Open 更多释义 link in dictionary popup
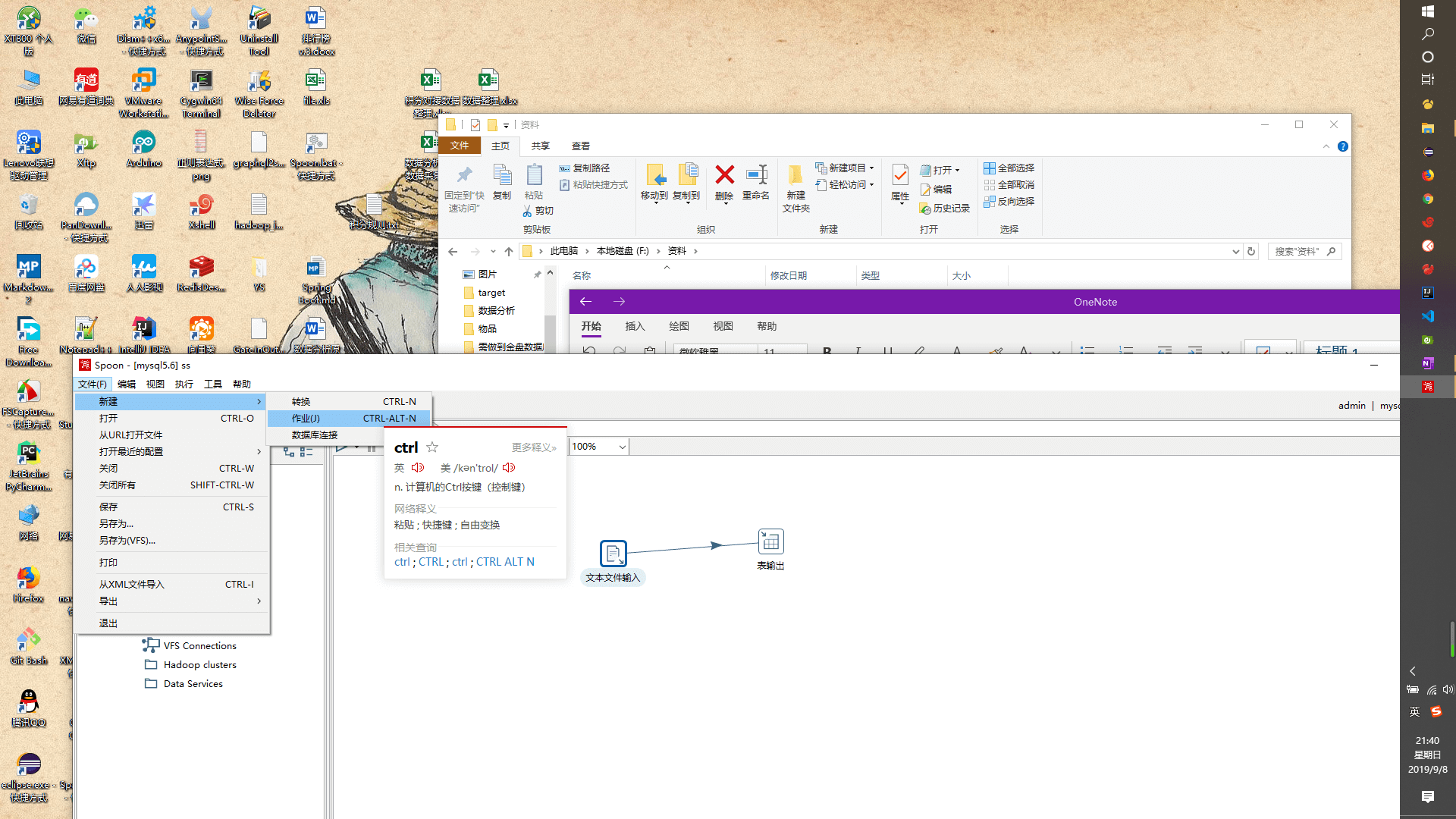 [x=534, y=447]
